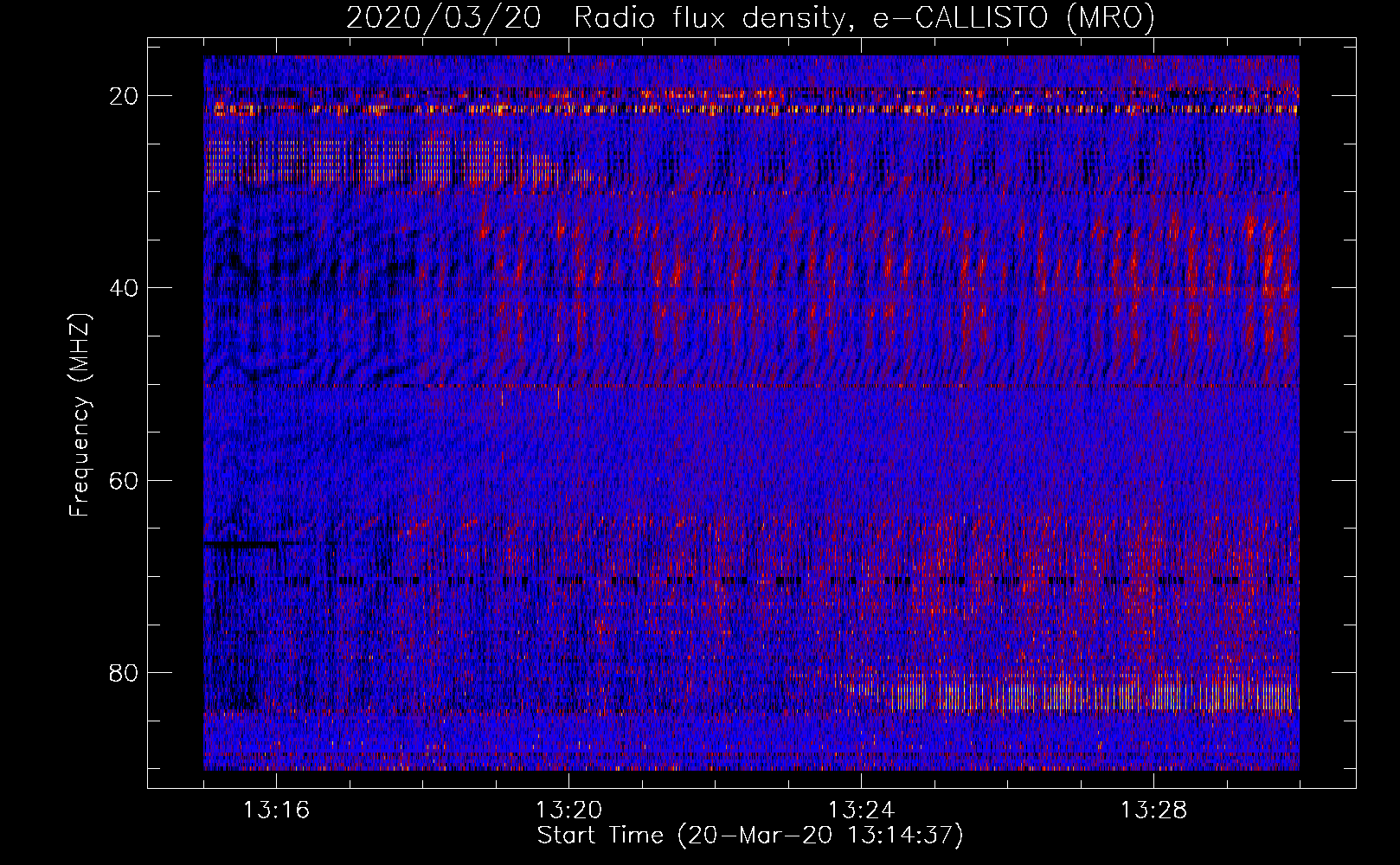Click the 13:24 time tick label
Image resolution: width=1400 pixels, height=865 pixels.
pos(861,811)
